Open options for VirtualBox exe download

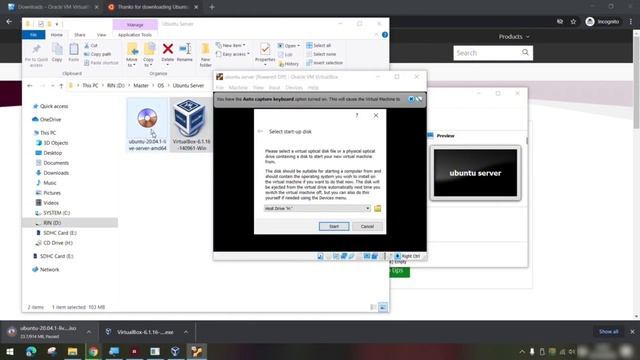pyautogui.click(x=186, y=332)
